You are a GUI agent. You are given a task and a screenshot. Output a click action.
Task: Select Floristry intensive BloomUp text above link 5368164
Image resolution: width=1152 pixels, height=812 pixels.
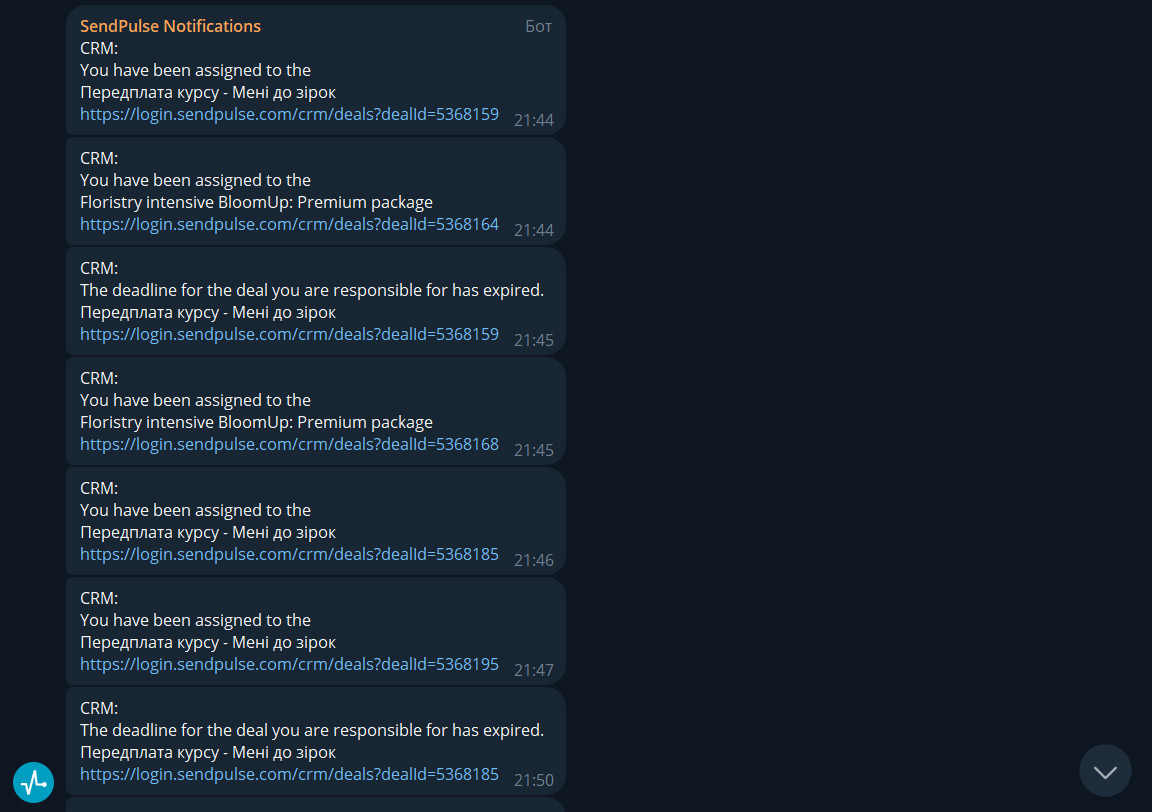click(256, 202)
